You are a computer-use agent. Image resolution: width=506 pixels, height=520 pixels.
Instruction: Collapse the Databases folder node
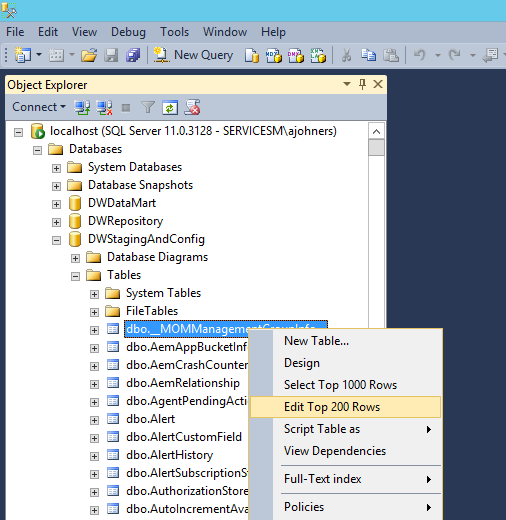[x=37, y=150]
